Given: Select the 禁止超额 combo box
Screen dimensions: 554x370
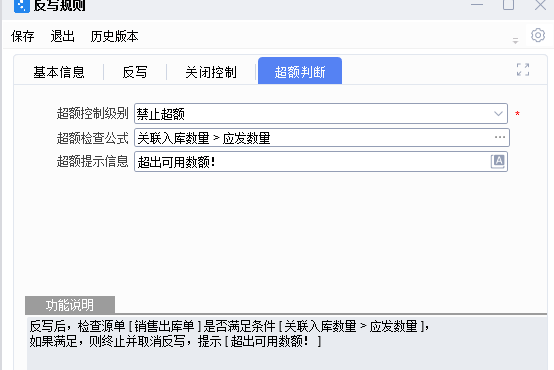Looking at the screenshot, I should [321, 113].
